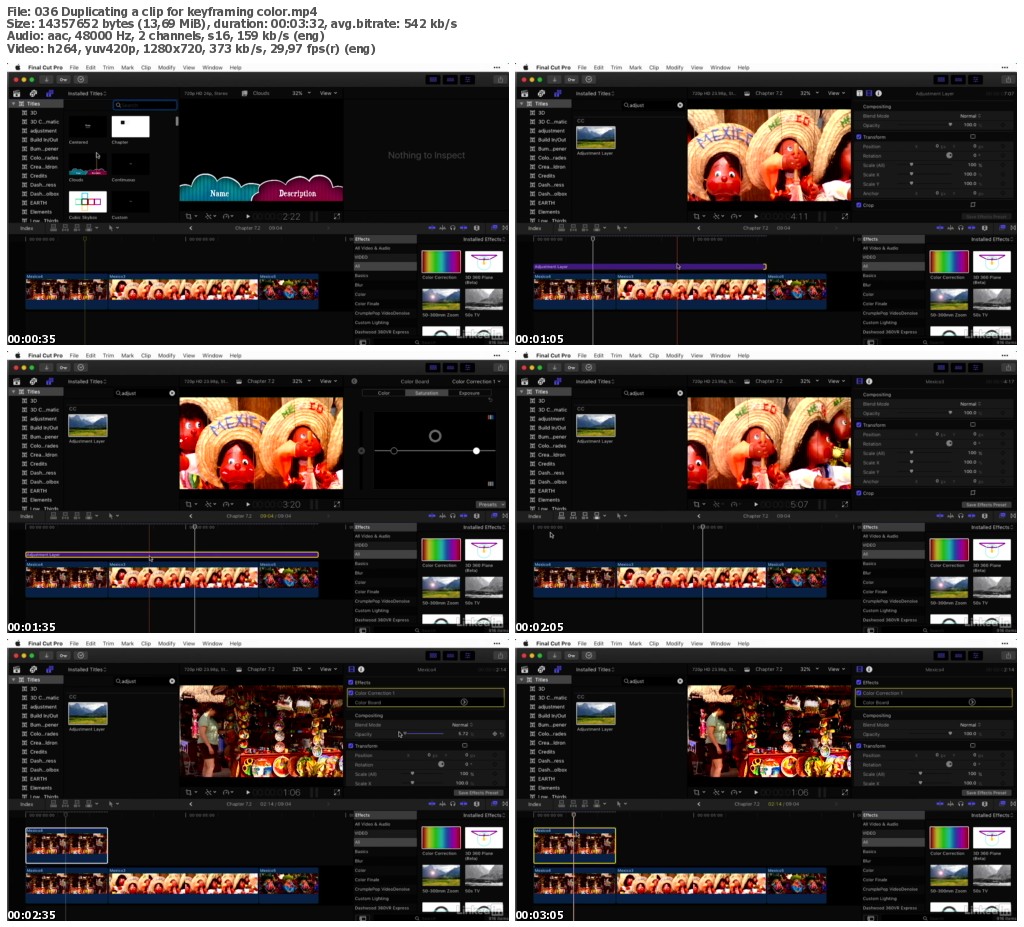This screenshot has height=927, width=1024.
Task: Click the title search field in 00:00:35 frame
Action: [x=145, y=105]
